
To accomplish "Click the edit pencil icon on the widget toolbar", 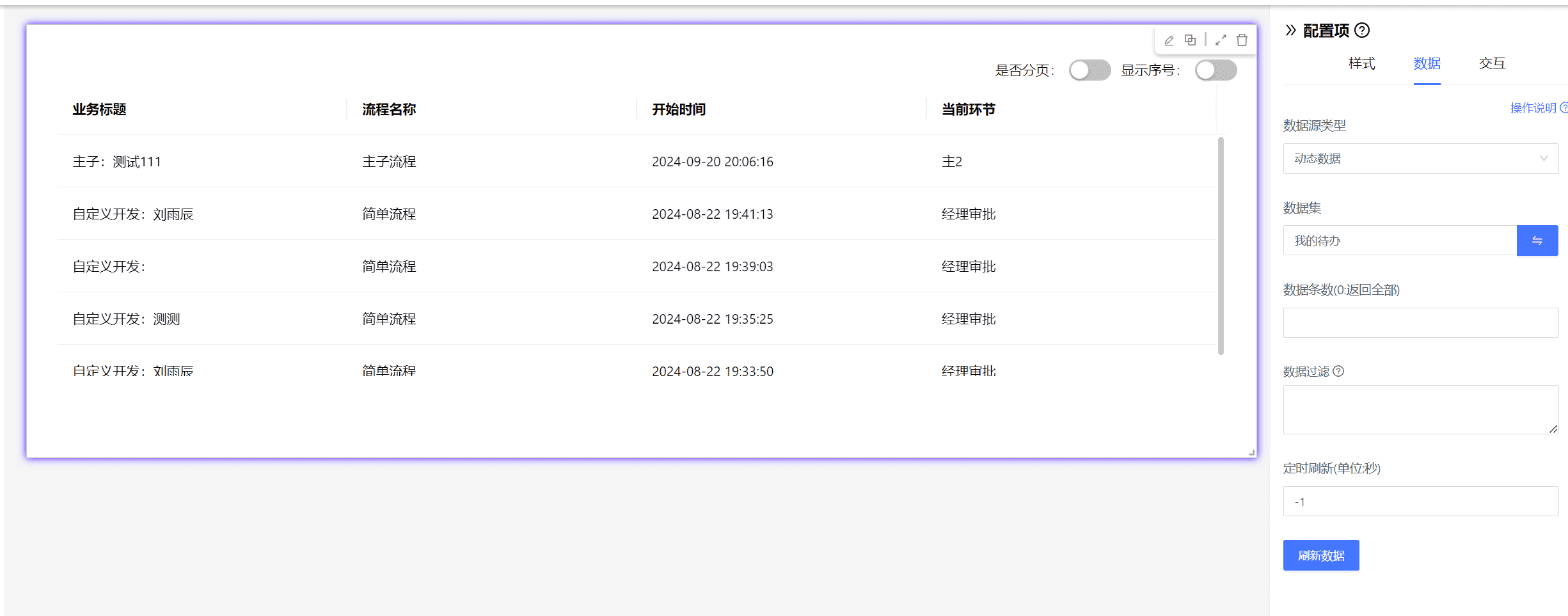I will click(x=1169, y=40).
